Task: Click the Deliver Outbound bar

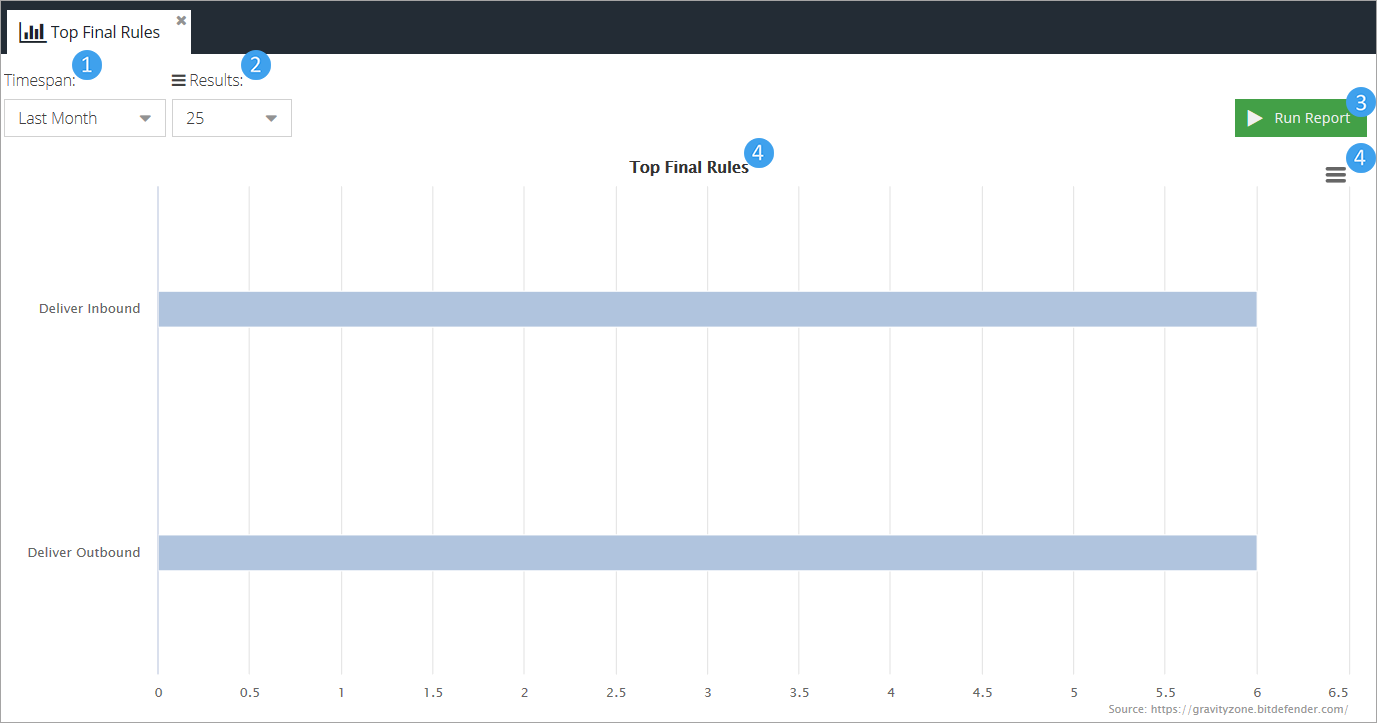Action: click(x=706, y=553)
